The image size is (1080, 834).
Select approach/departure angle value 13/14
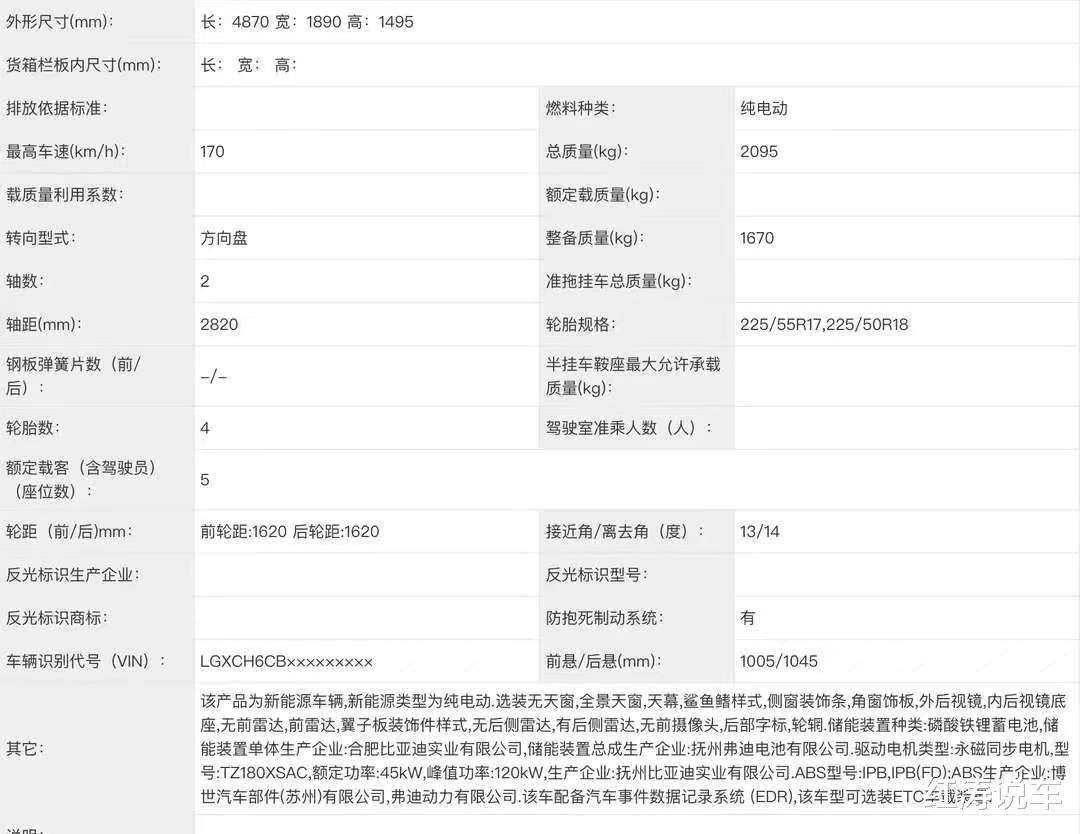(760, 532)
